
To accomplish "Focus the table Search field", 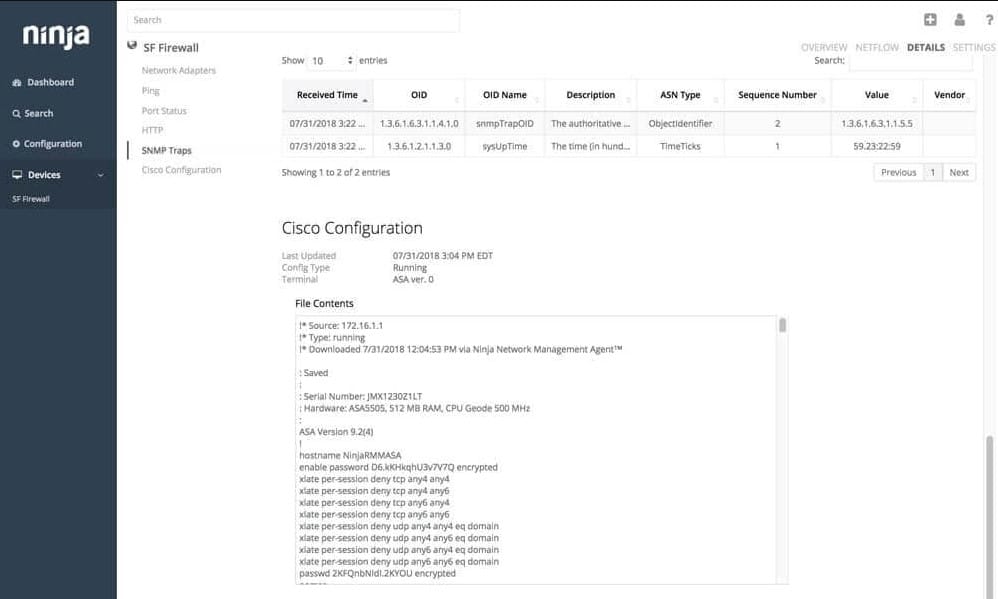I will point(911,60).
